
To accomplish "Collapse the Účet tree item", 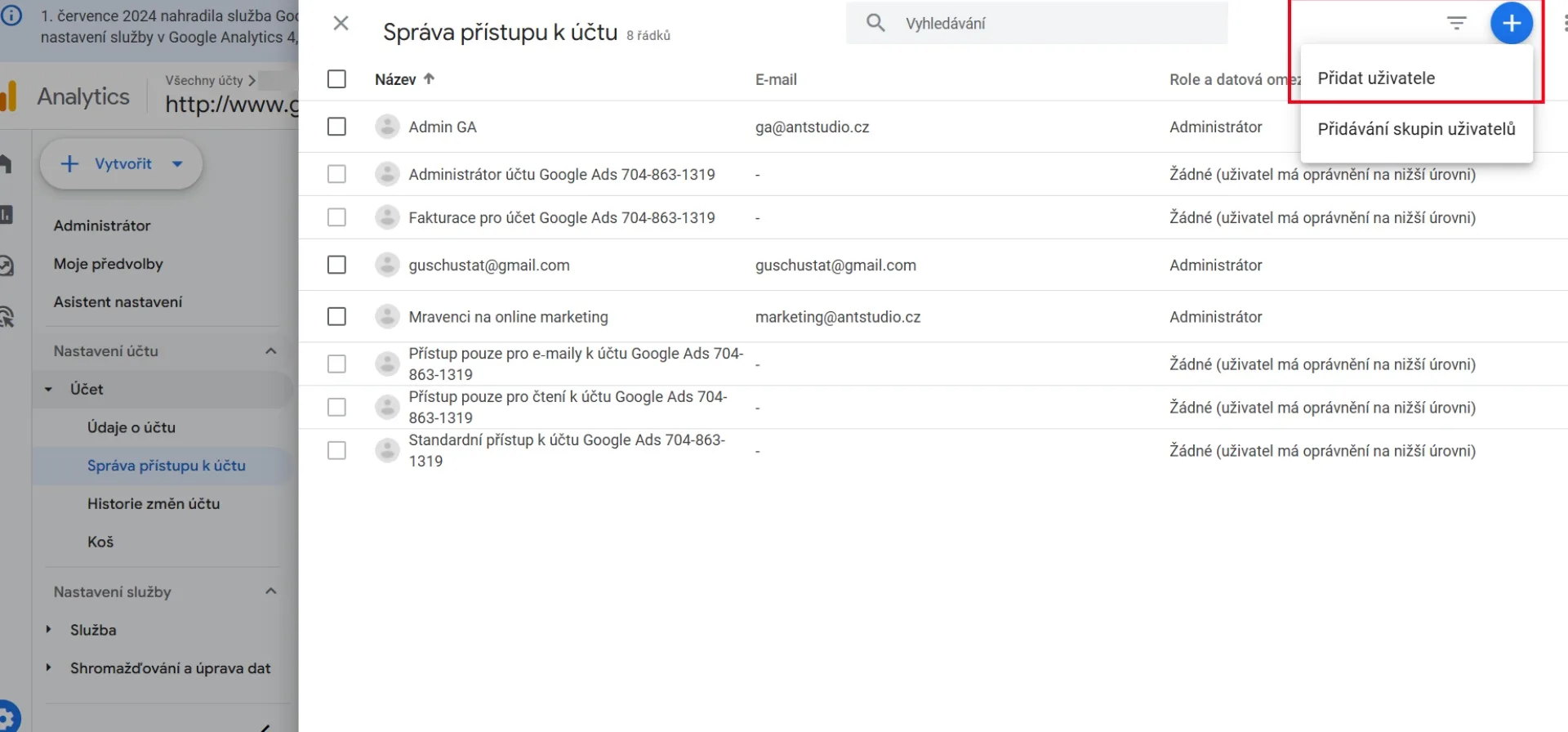I will coord(48,389).
